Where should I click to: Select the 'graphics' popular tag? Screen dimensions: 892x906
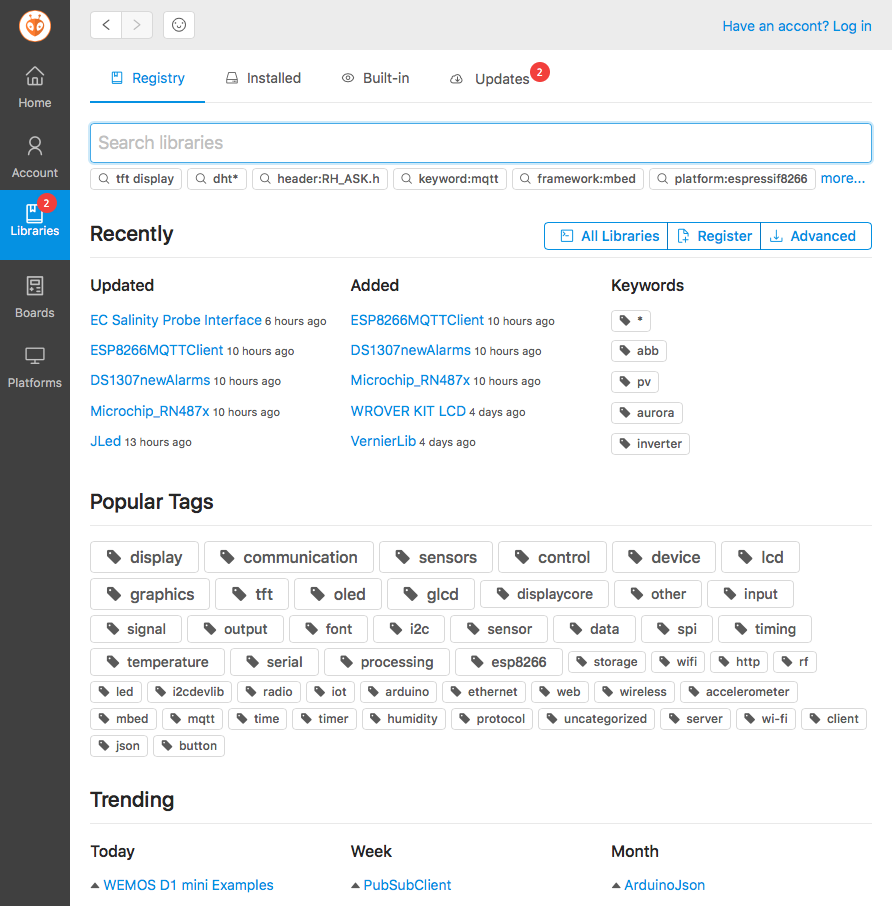[150, 594]
